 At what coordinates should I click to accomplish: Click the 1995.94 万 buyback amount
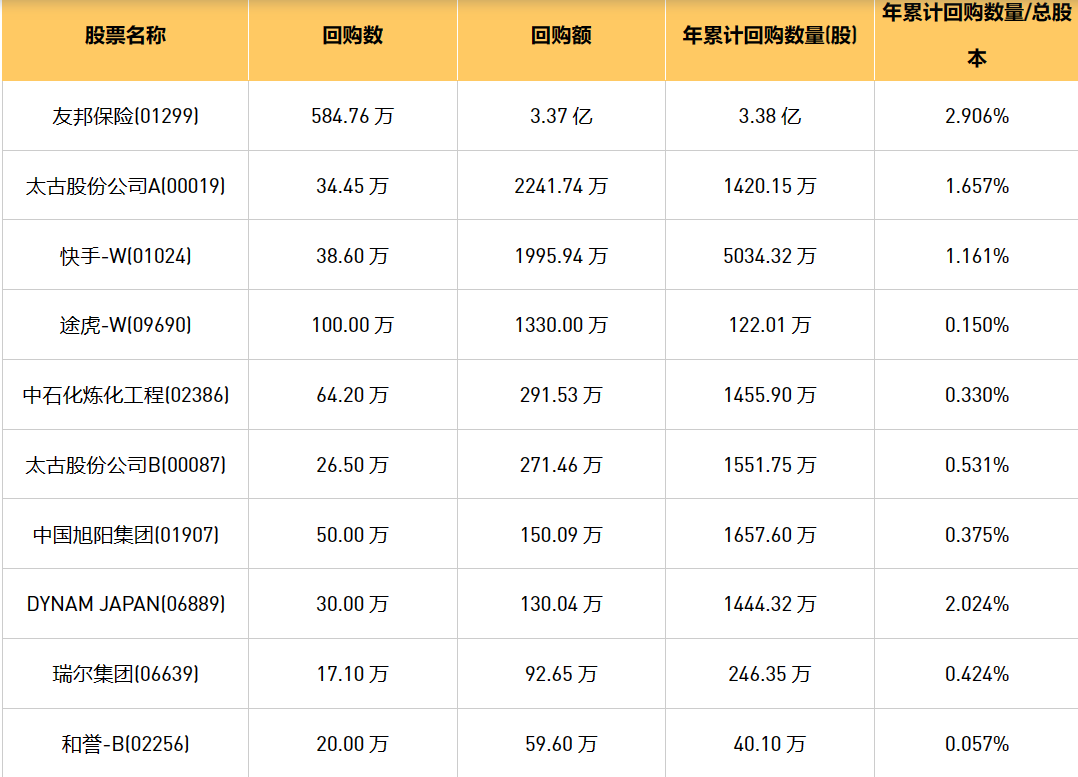[x=561, y=256]
